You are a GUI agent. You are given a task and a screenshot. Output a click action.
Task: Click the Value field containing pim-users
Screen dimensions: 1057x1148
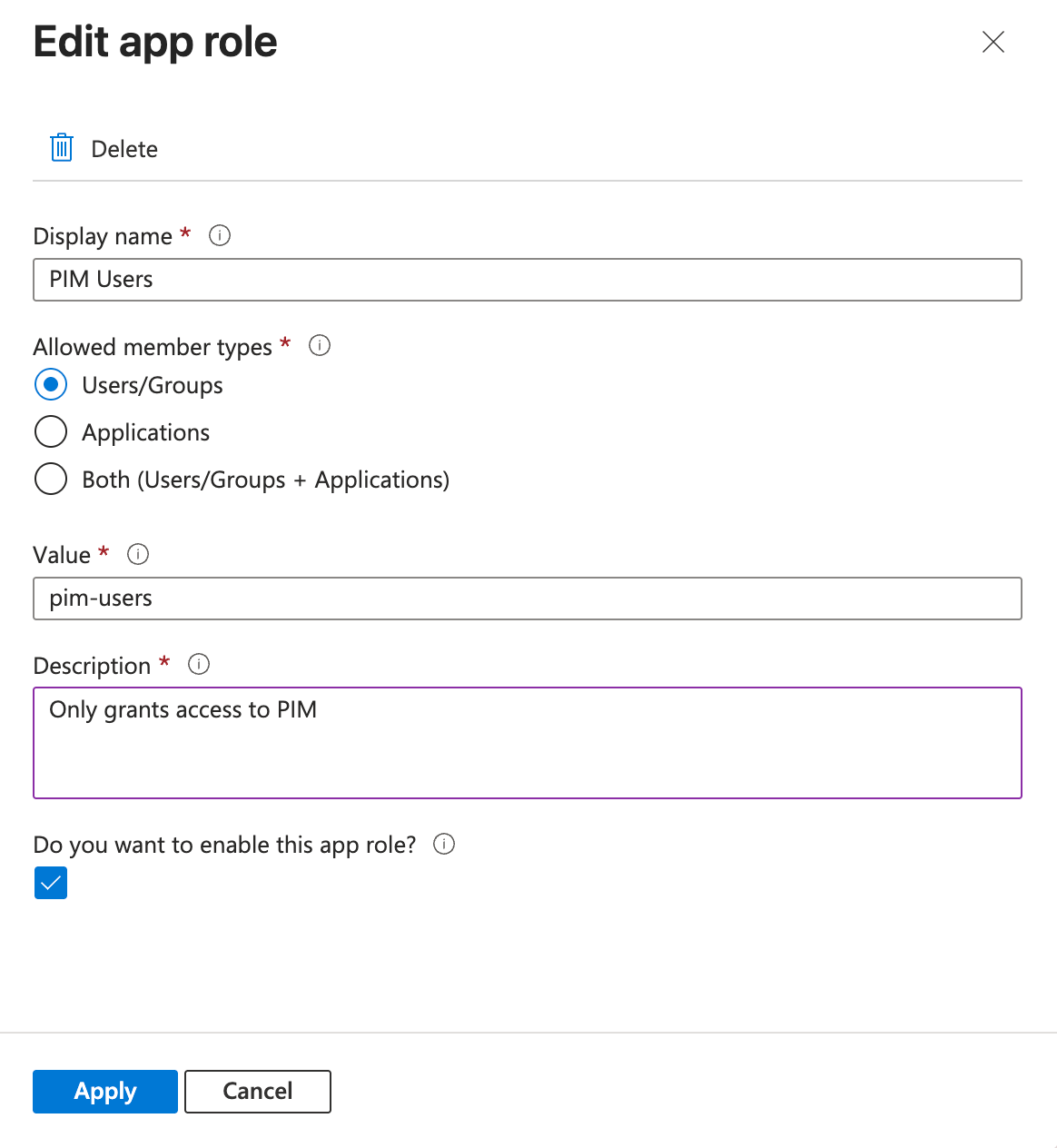coord(528,599)
